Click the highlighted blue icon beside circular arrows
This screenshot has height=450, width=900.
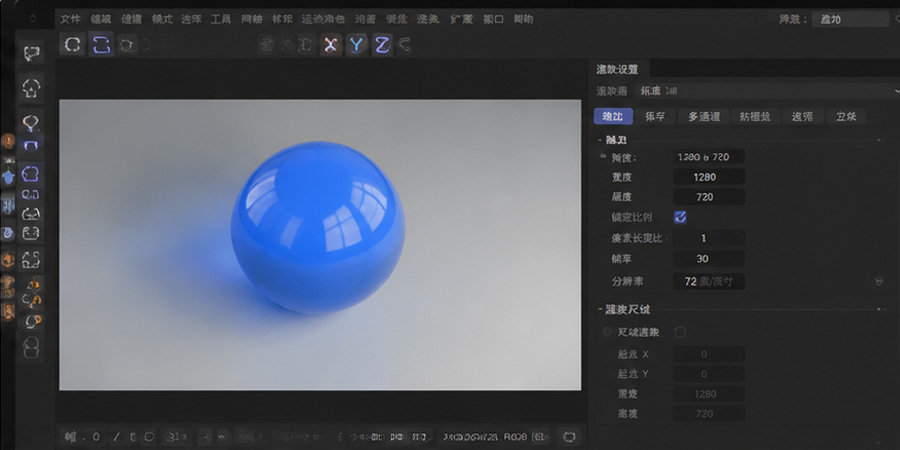tap(101, 45)
